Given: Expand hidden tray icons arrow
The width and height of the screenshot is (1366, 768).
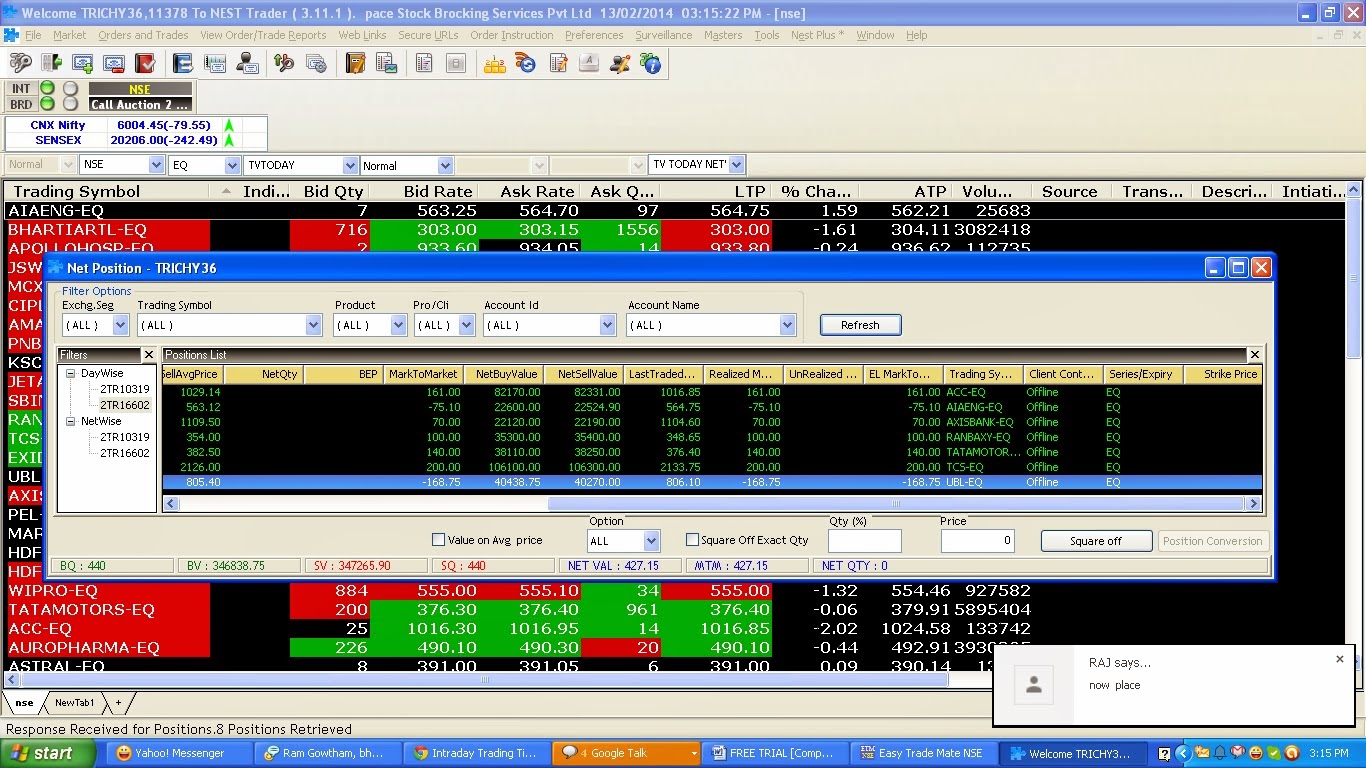Looking at the screenshot, I should [x=1183, y=753].
